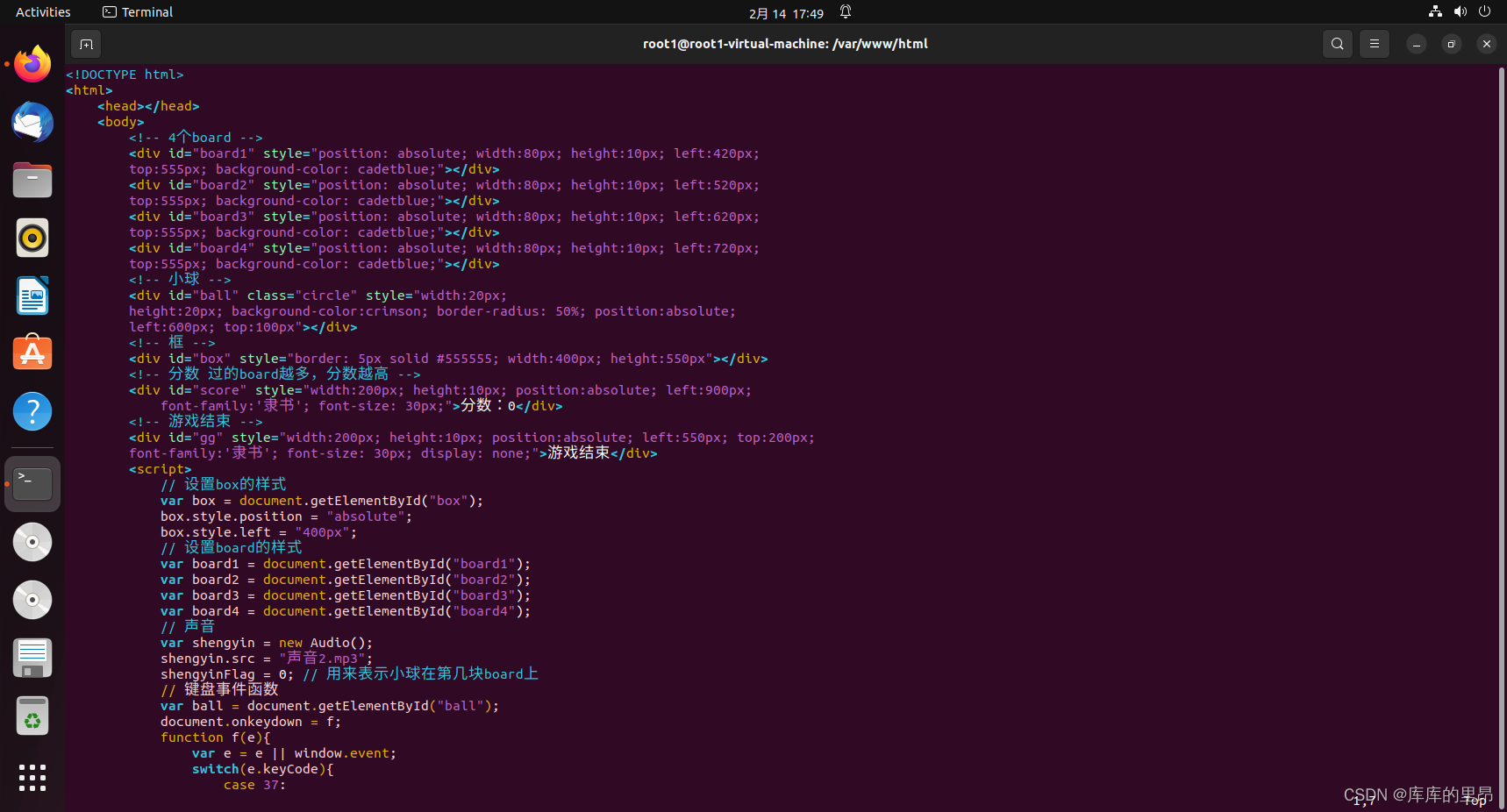
Task: Show Applications grid button
Action: point(32,778)
